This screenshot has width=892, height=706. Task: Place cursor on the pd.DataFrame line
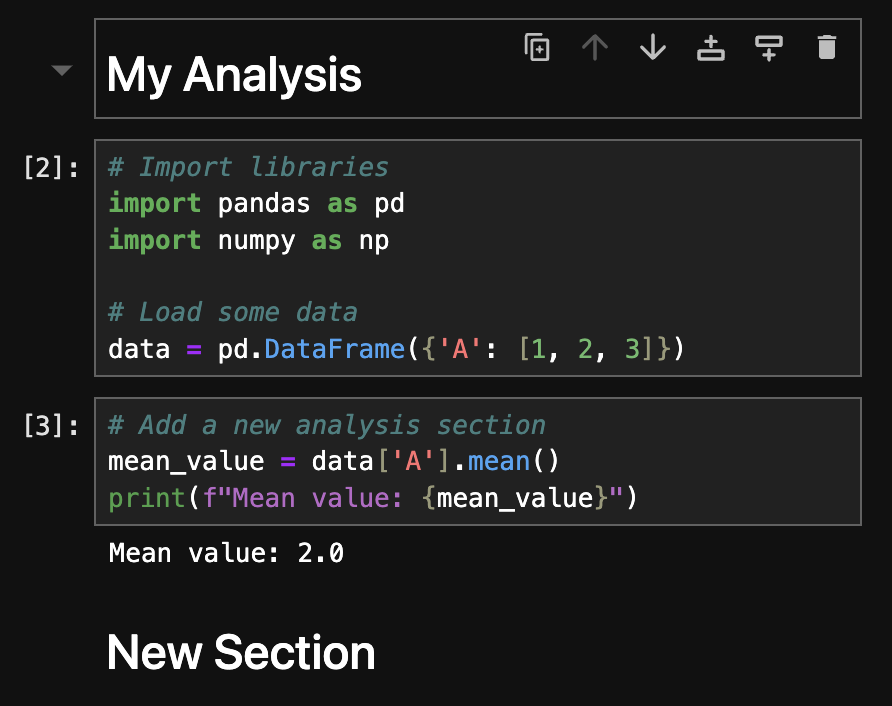coord(396,349)
